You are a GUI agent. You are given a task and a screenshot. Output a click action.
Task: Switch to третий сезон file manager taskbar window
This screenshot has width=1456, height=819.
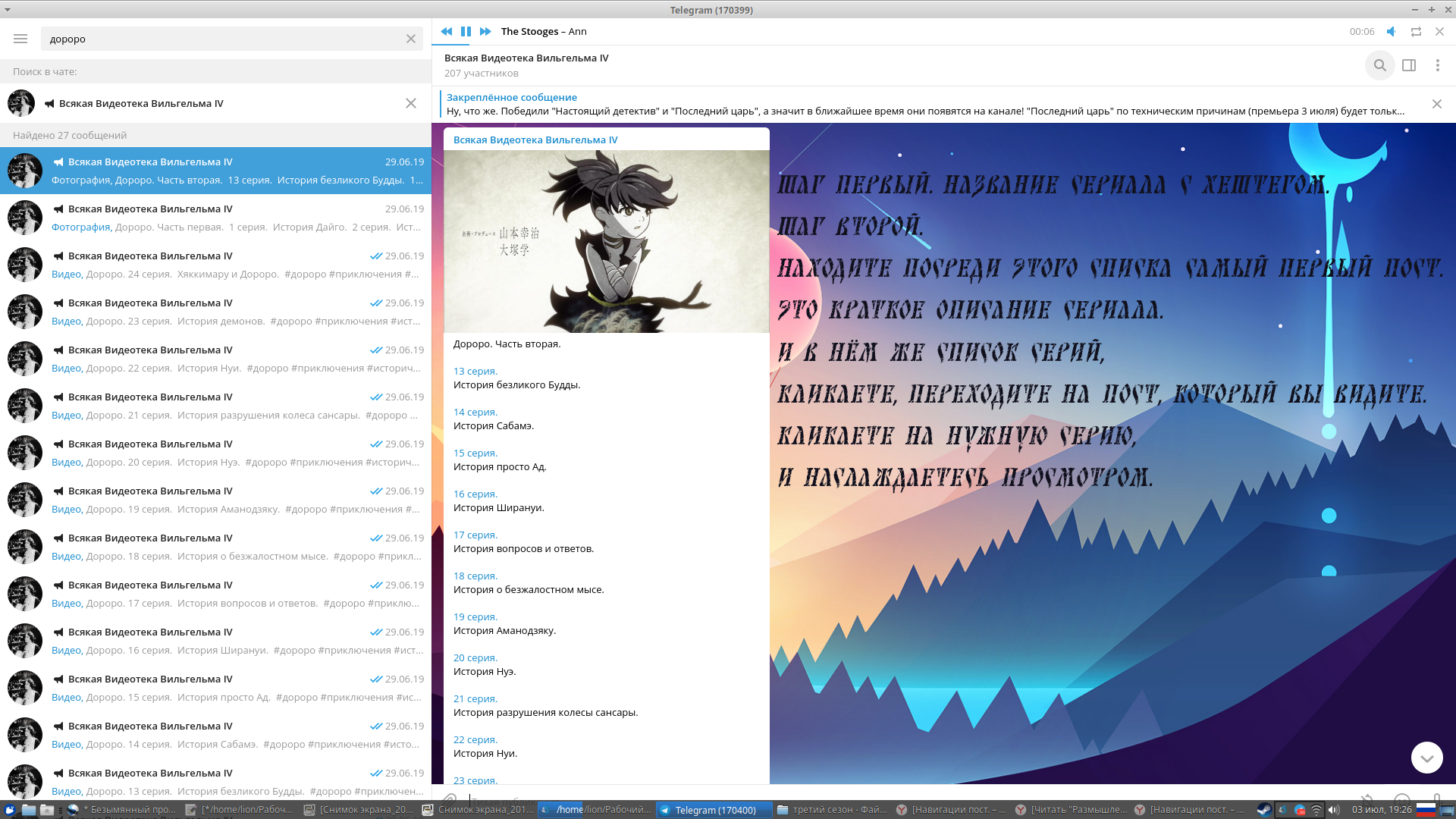[x=832, y=809]
